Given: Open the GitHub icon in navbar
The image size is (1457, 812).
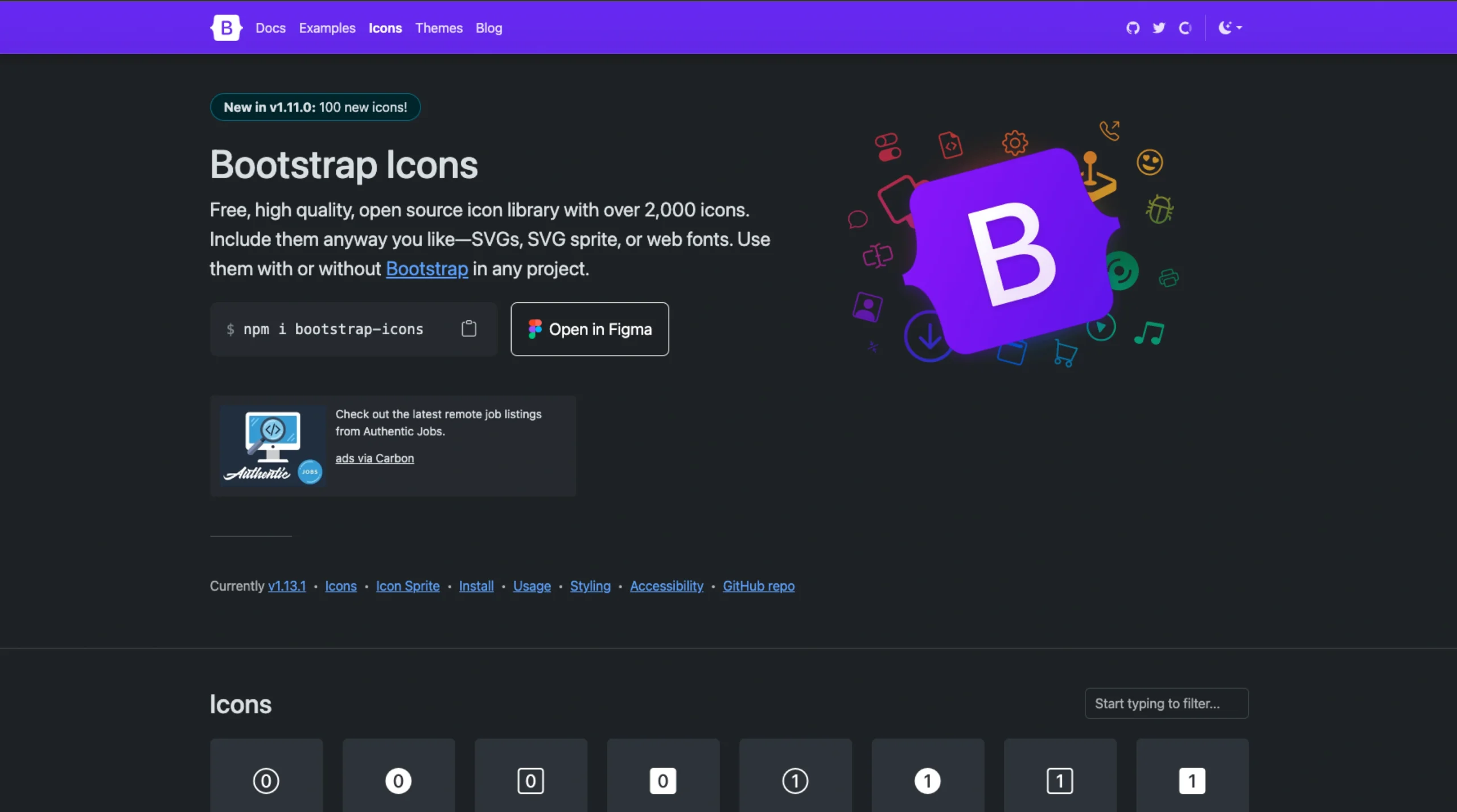Looking at the screenshot, I should [1133, 28].
